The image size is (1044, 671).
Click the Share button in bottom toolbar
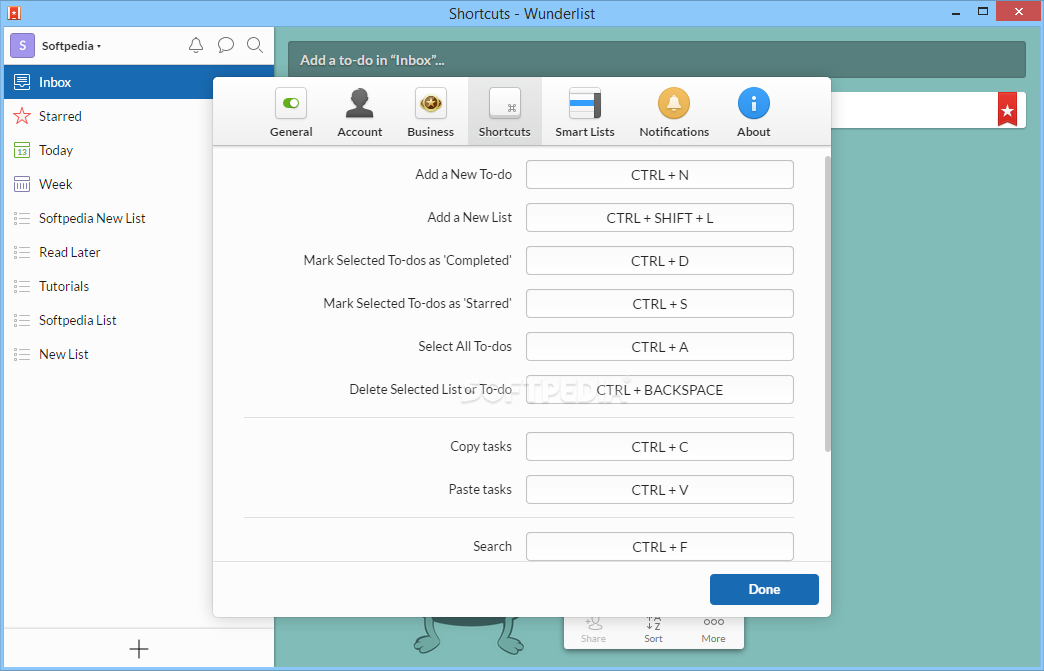pyautogui.click(x=593, y=630)
